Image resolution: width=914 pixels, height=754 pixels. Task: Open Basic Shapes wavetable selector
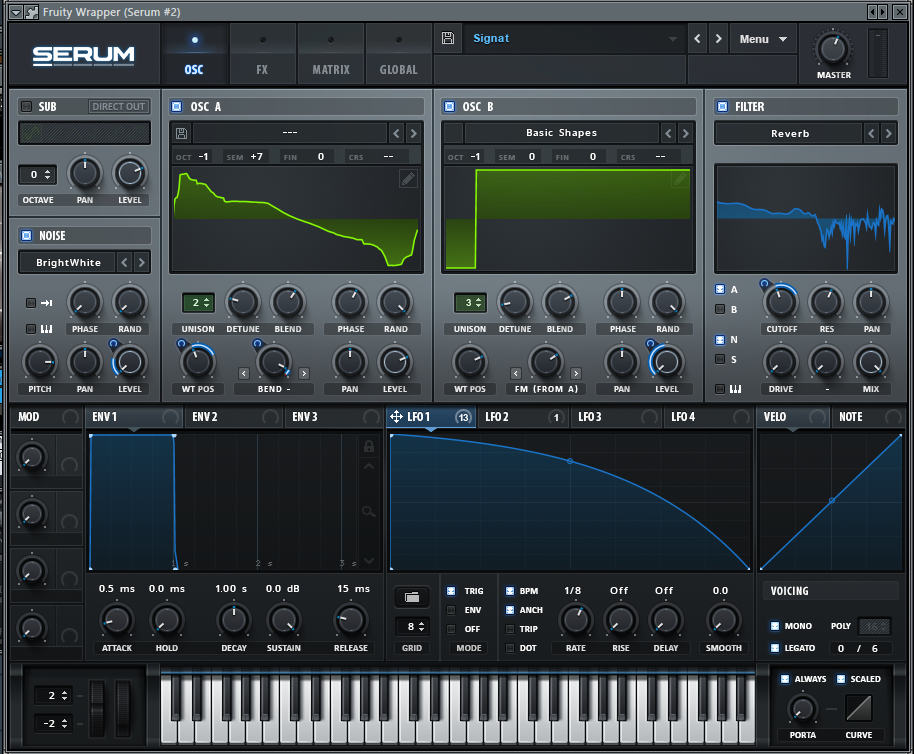(561, 133)
